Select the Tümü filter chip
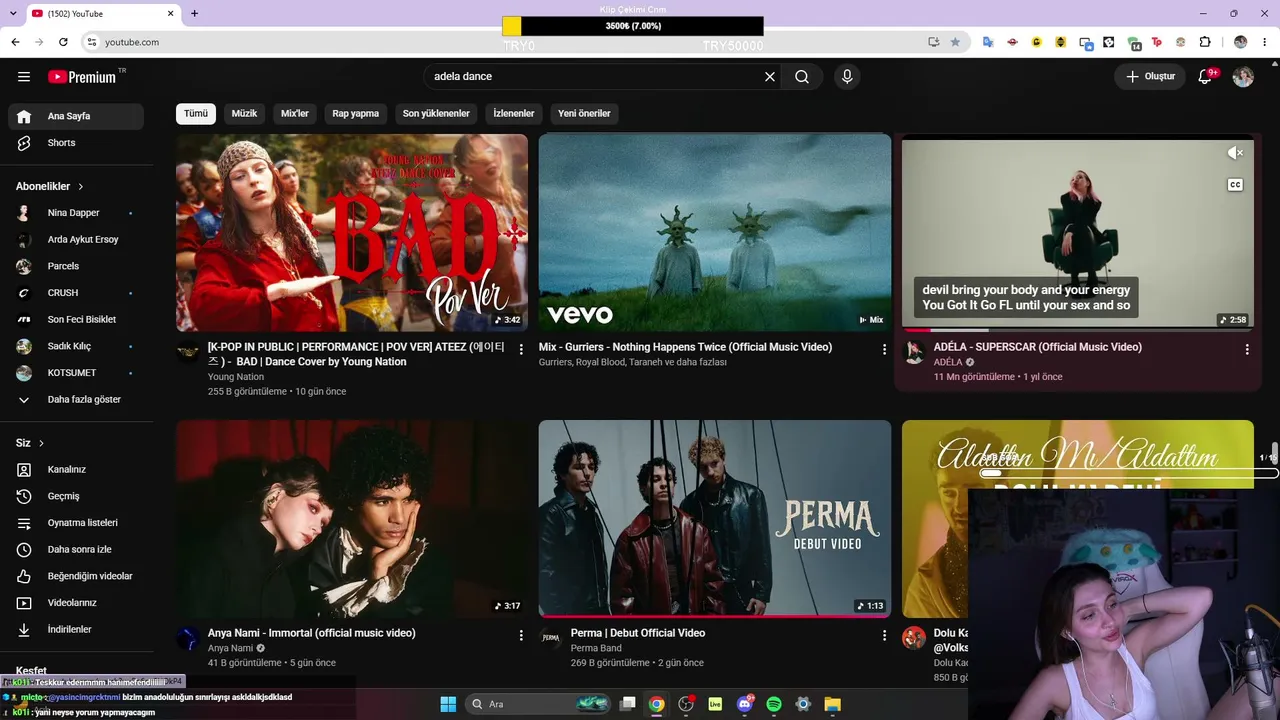Screen dimensions: 1280x720 pyautogui.click(x=196, y=114)
